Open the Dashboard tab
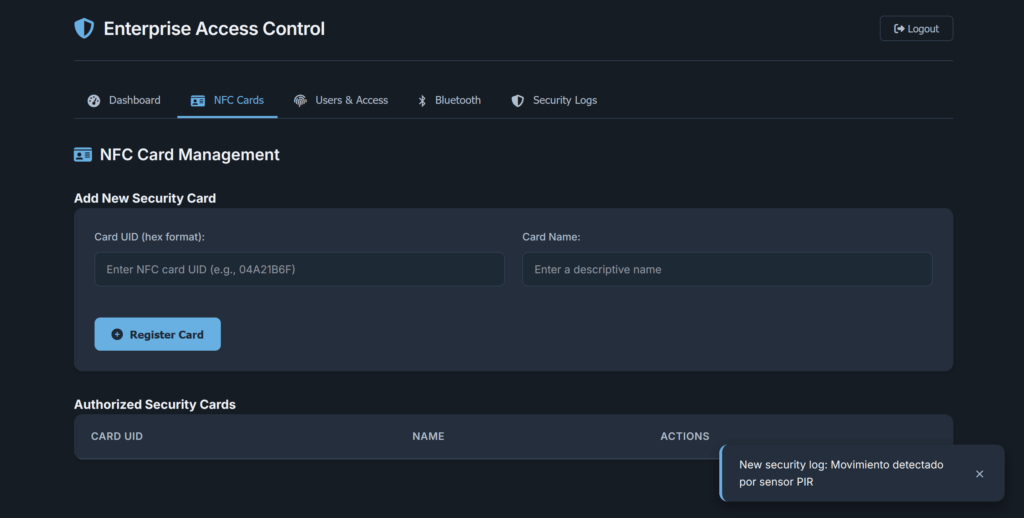The image size is (1024, 518). [x=124, y=101]
